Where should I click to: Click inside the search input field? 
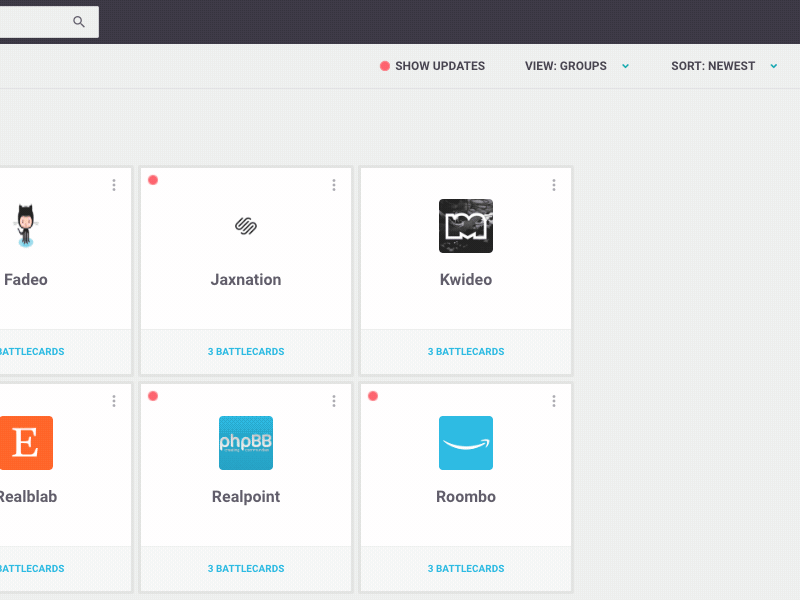pyautogui.click(x=49, y=21)
